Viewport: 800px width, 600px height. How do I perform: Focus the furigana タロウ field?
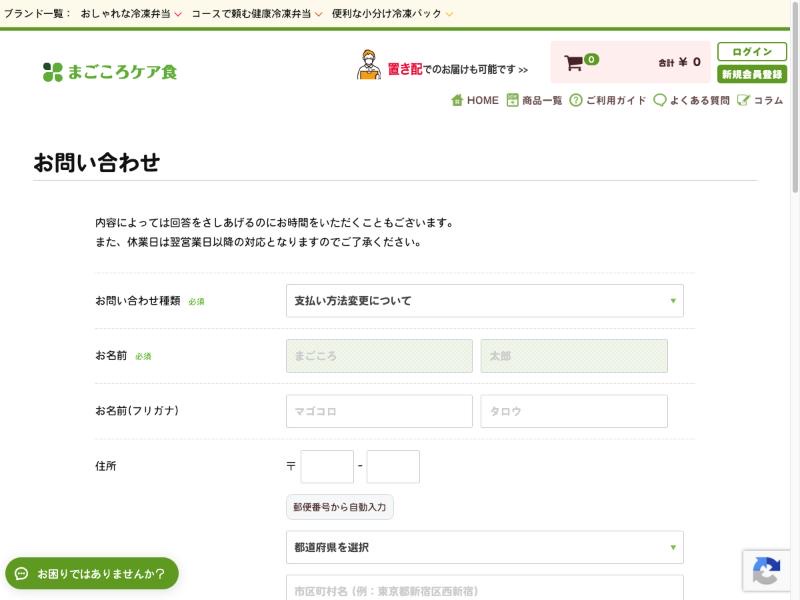coord(574,411)
